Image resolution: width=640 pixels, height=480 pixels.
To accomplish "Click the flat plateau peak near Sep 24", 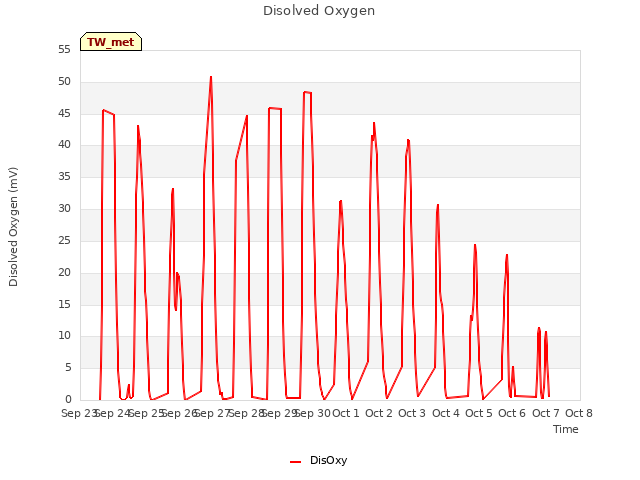I will (x=108, y=112).
